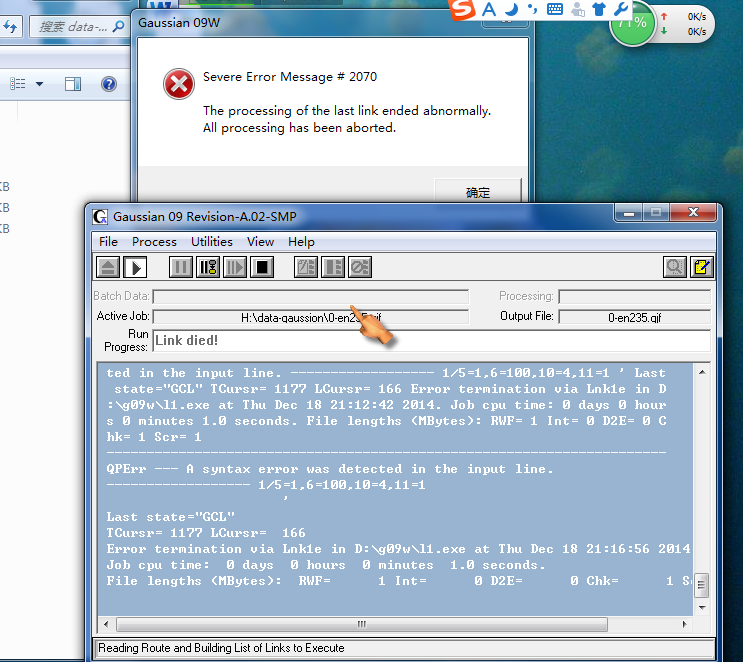The width and height of the screenshot is (743, 662).
Task: Start the job with the play icon
Action: point(135,267)
